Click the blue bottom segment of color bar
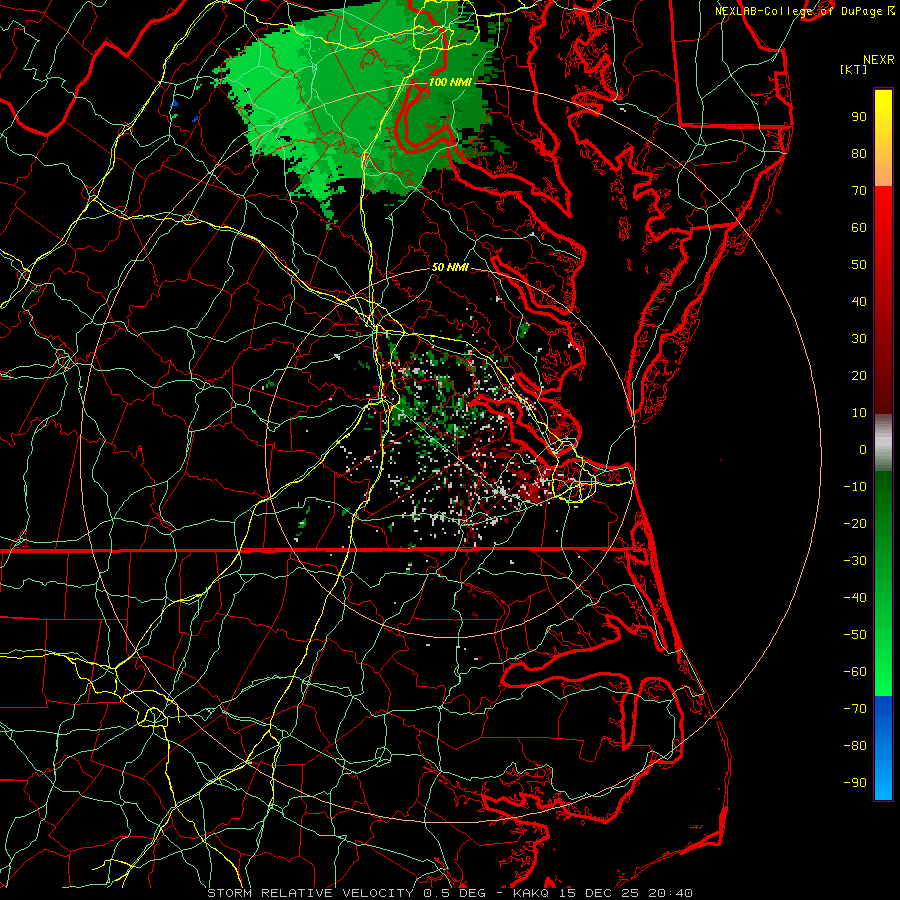Screen dimensions: 900x900 click(883, 748)
